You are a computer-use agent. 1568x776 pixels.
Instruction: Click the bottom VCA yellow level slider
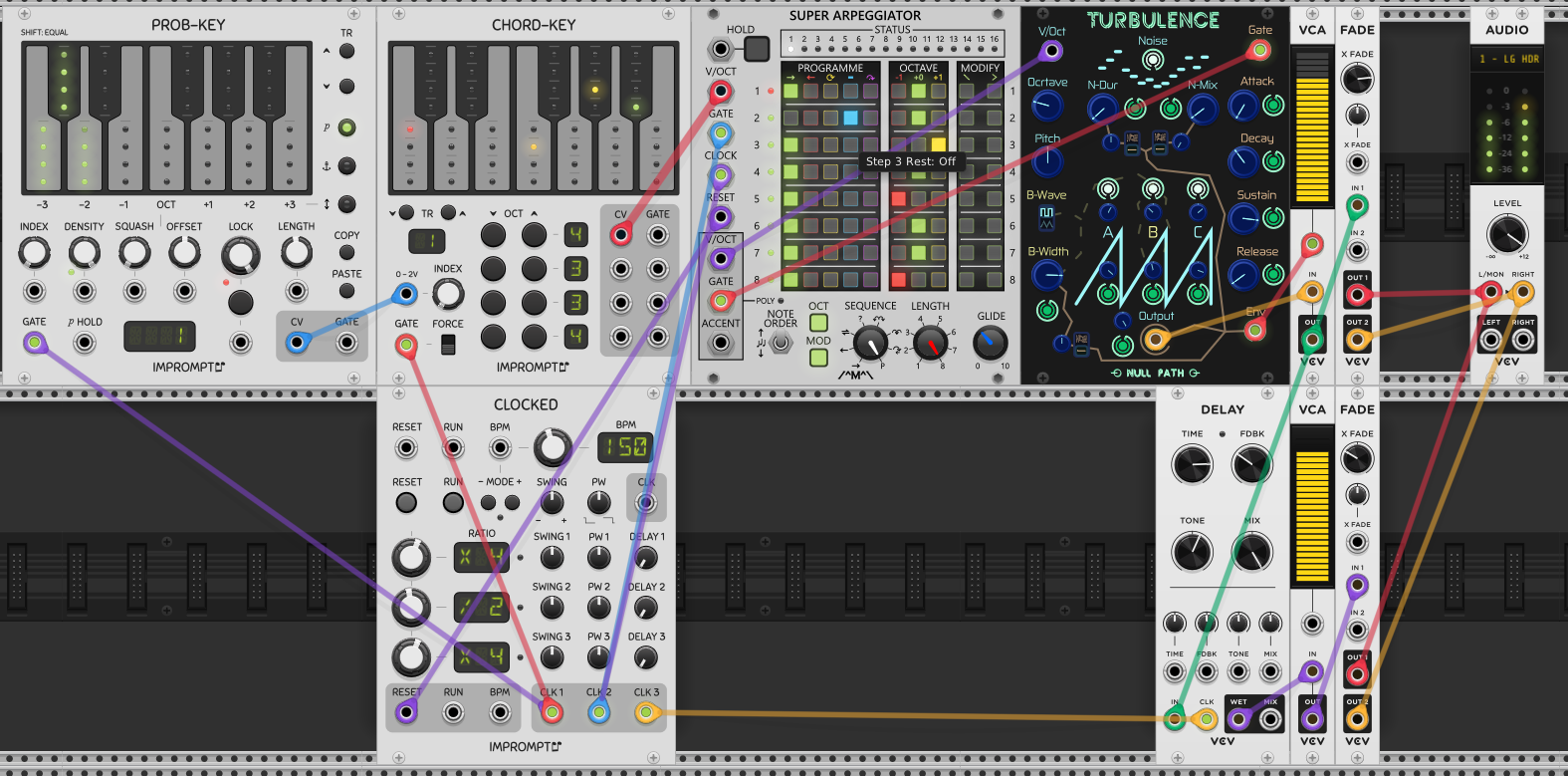pyautogui.click(x=1312, y=507)
